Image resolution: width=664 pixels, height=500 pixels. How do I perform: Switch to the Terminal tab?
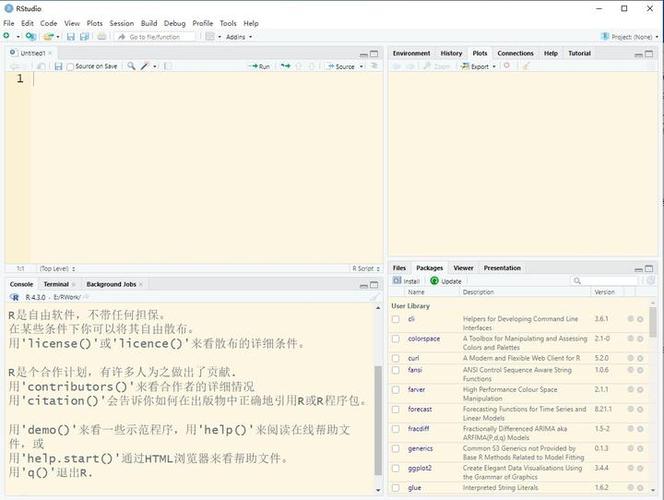click(56, 284)
